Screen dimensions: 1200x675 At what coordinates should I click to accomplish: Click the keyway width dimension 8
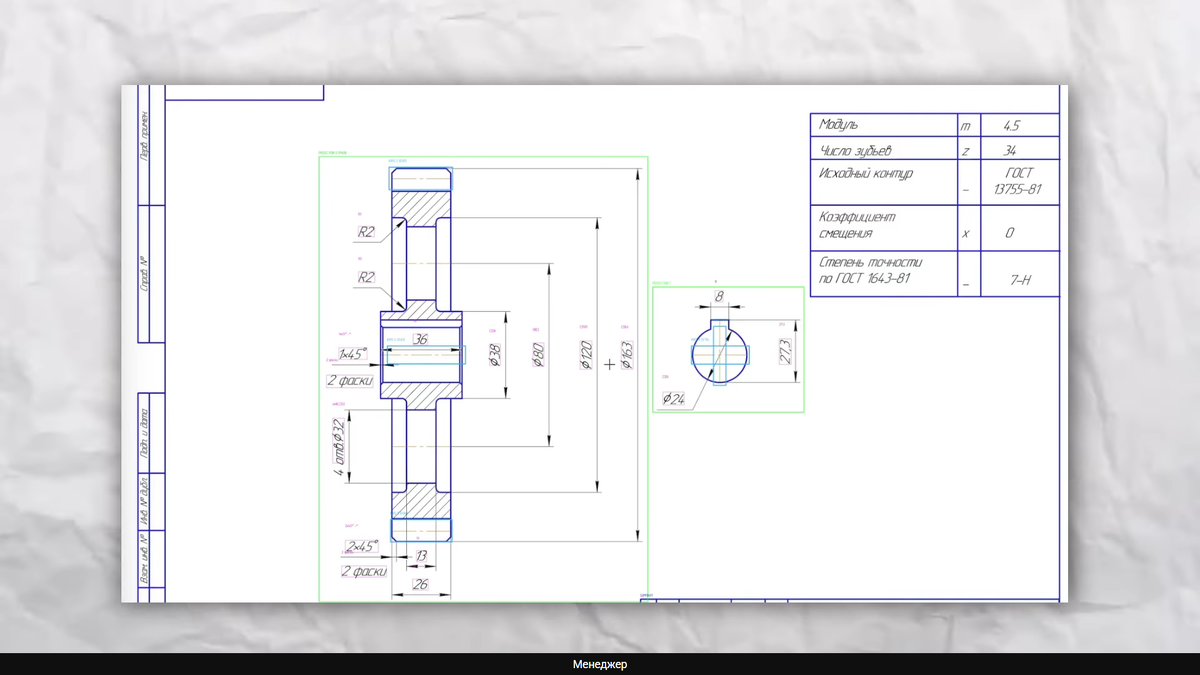click(719, 296)
